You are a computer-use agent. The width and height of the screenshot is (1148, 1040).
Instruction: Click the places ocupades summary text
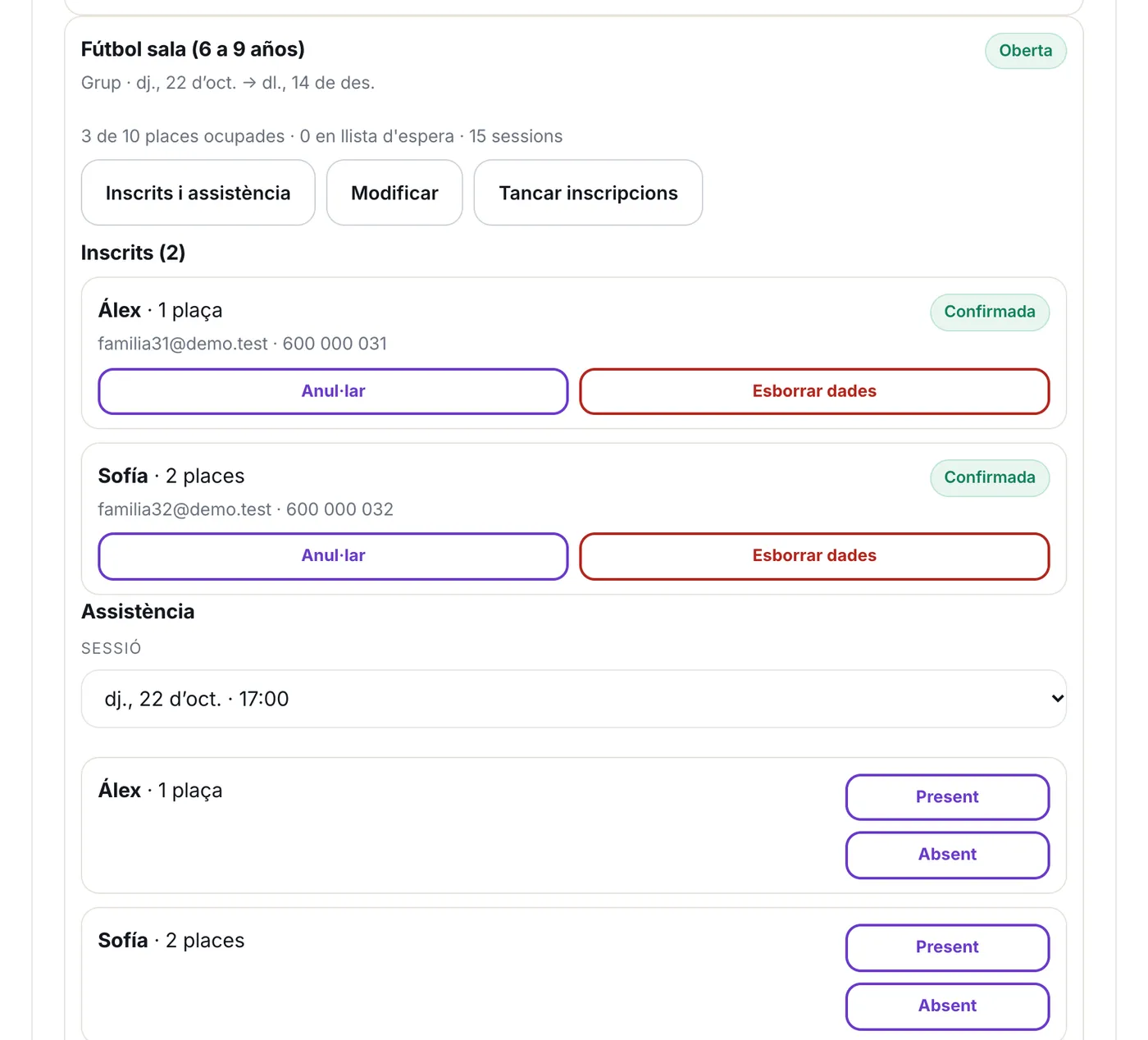tap(321, 136)
